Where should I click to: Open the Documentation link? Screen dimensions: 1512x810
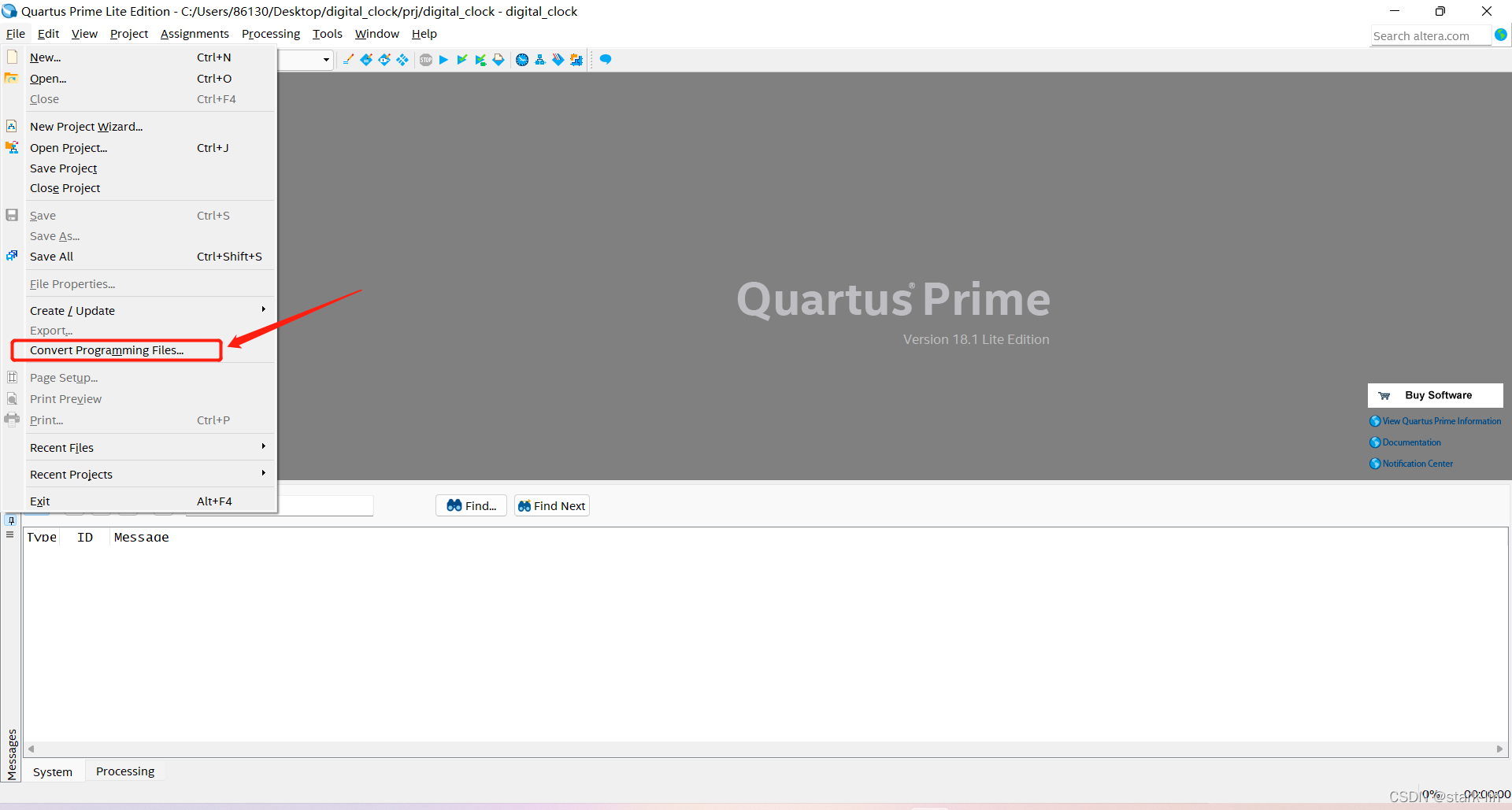tap(1406, 442)
